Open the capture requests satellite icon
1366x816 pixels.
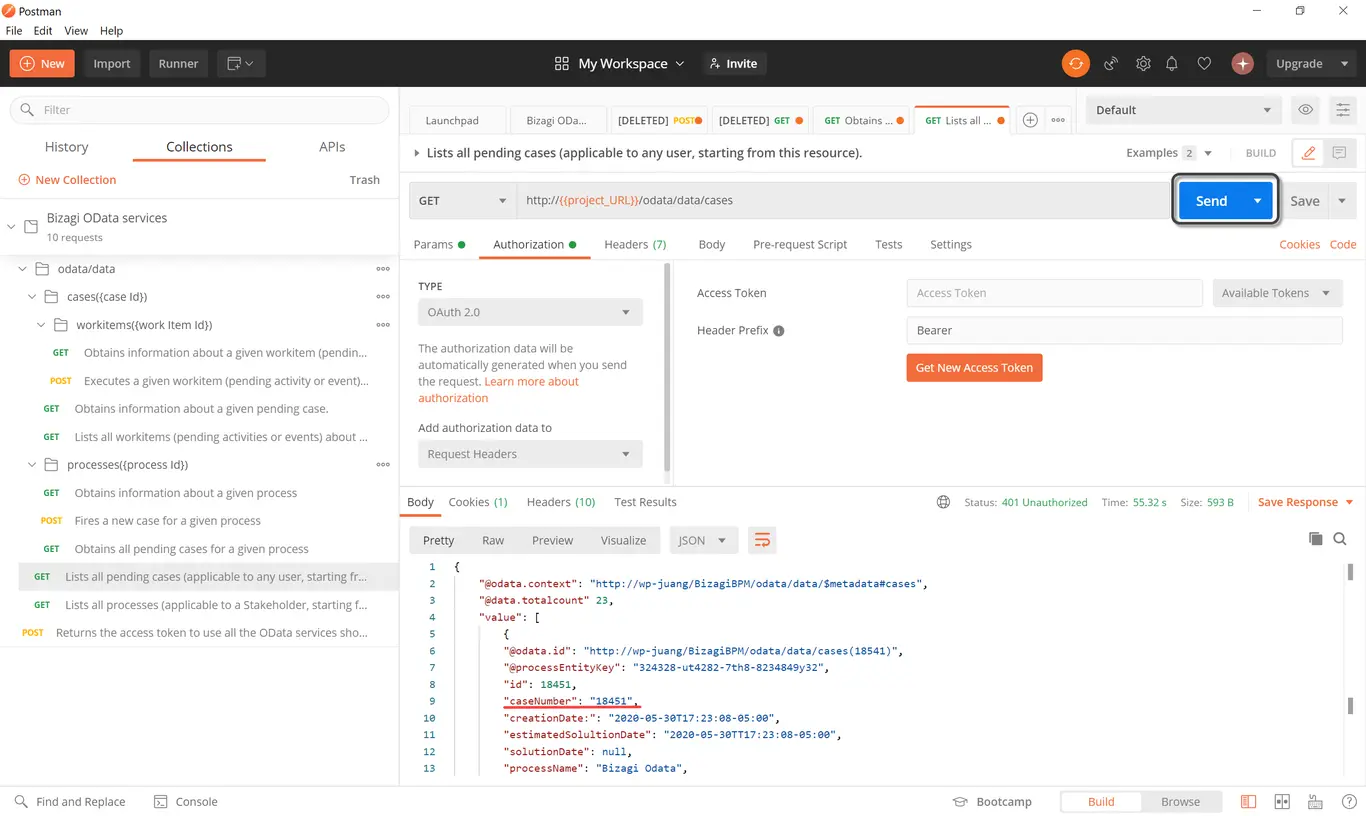pyautogui.click(x=1110, y=63)
